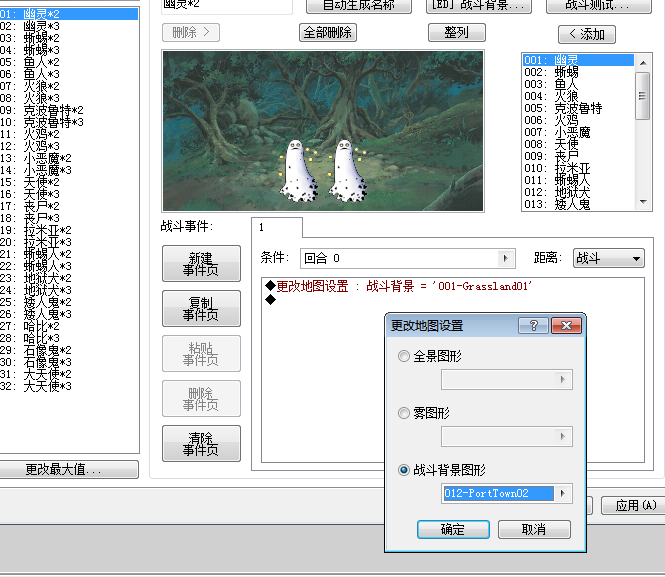Image resolution: width=665 pixels, height=577 pixels.
Task: Select enemy 012: 地狱犬
Action: [x=578, y=192]
